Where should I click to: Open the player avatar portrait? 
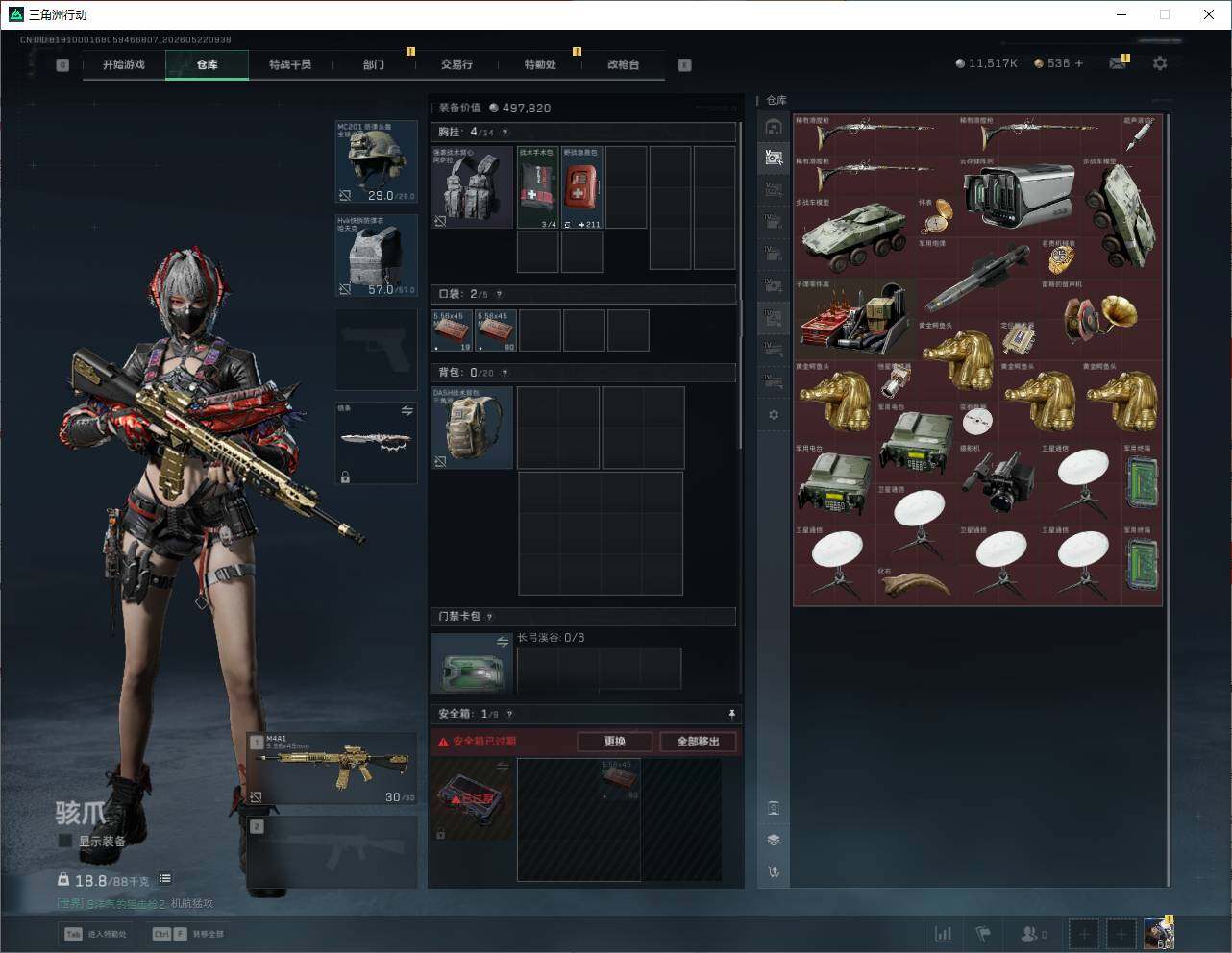coord(1159,934)
